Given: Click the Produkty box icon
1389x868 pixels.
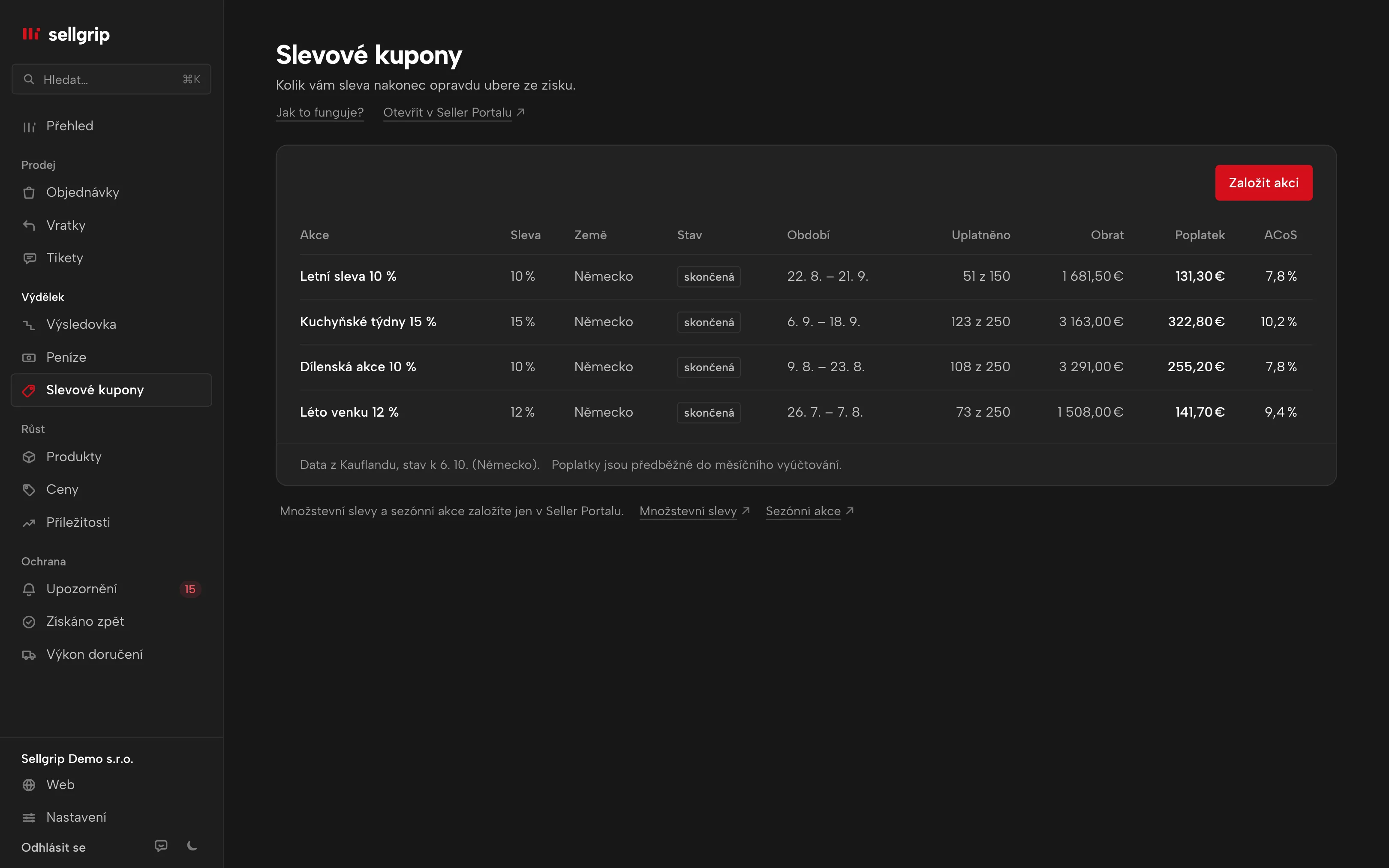Looking at the screenshot, I should point(29,457).
